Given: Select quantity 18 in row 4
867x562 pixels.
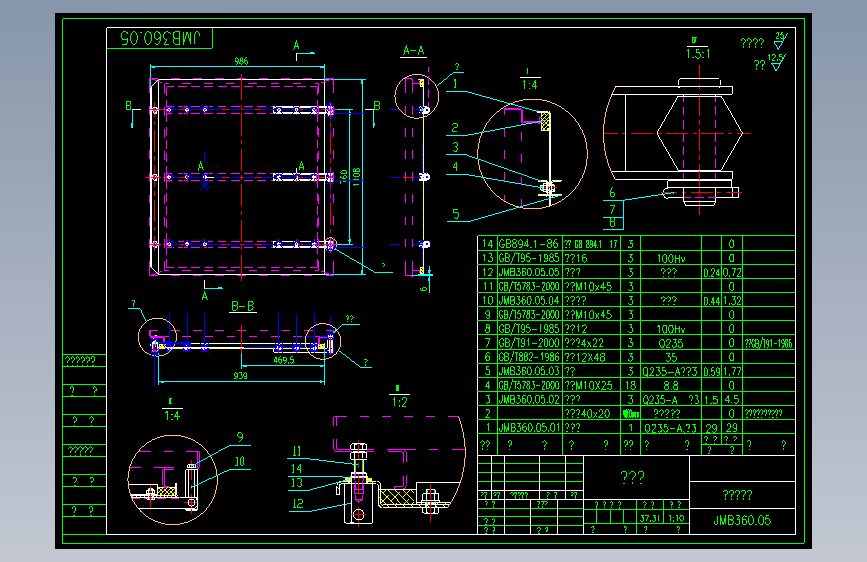Looking at the screenshot, I should coord(630,386).
